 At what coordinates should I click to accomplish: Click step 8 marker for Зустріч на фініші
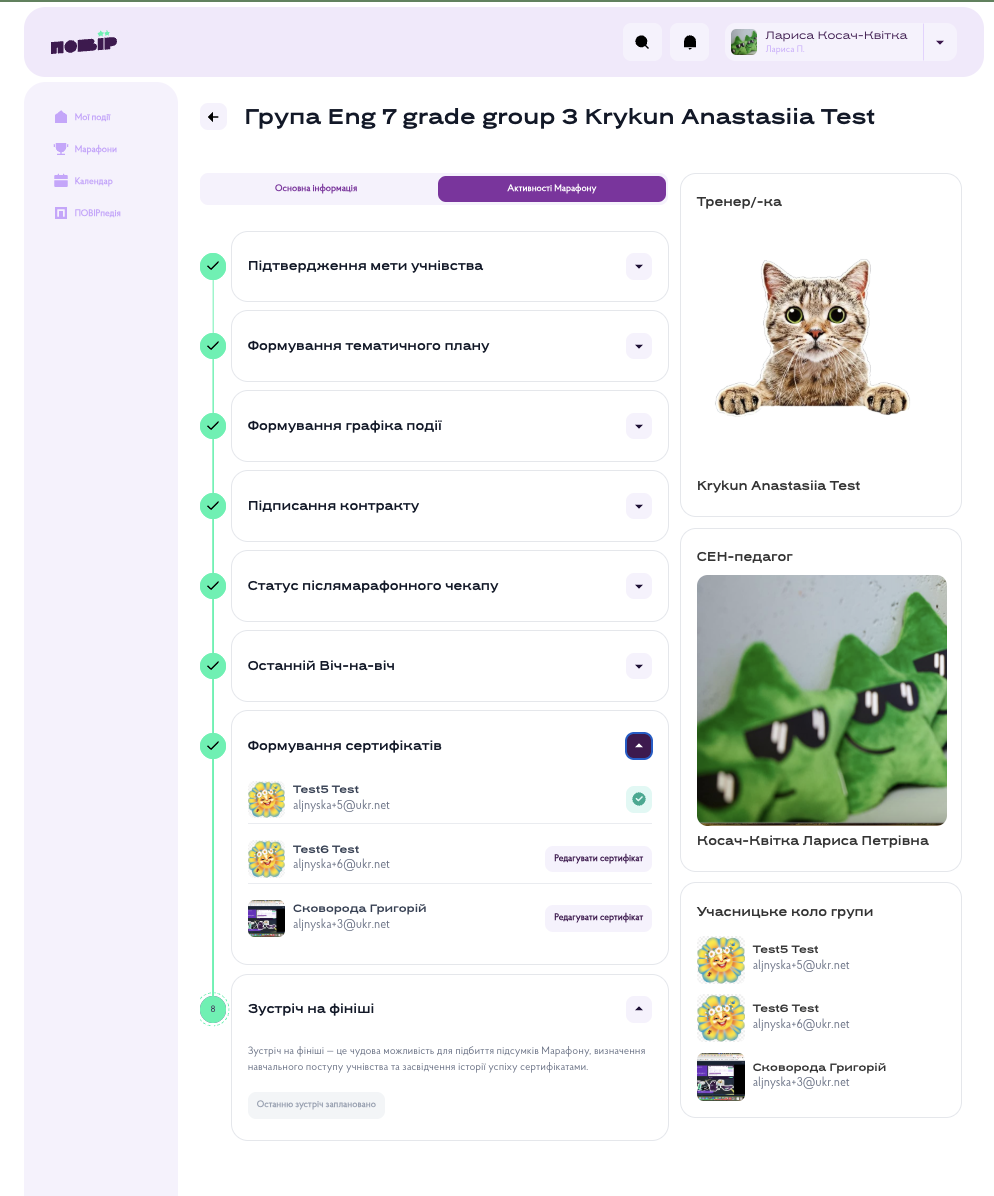click(213, 1009)
